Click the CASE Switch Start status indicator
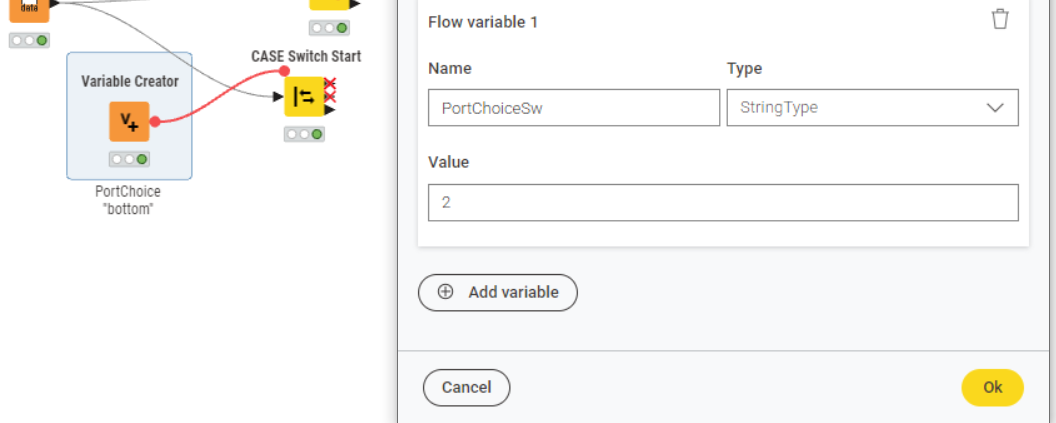Image resolution: width=1056 pixels, height=423 pixels. click(x=303, y=134)
